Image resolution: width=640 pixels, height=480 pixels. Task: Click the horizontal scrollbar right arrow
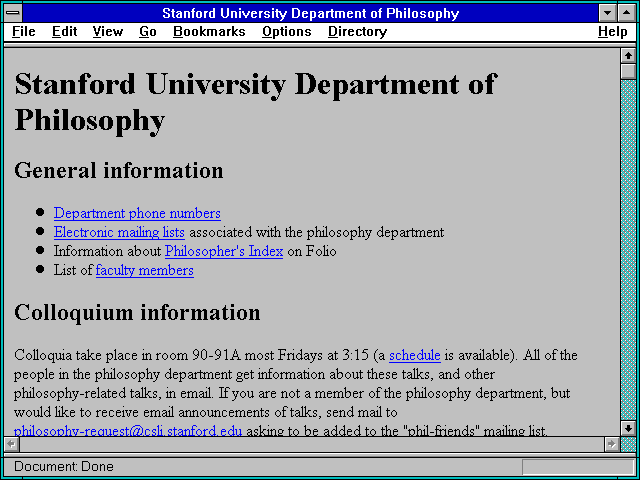click(x=612, y=444)
